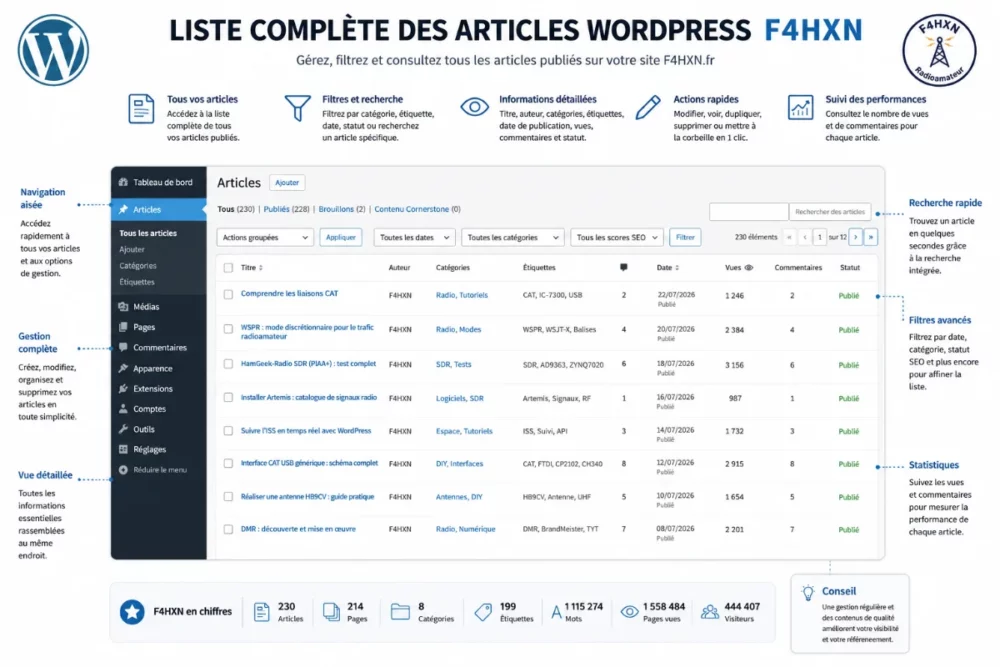Click the Outils wrench icon

point(123,429)
